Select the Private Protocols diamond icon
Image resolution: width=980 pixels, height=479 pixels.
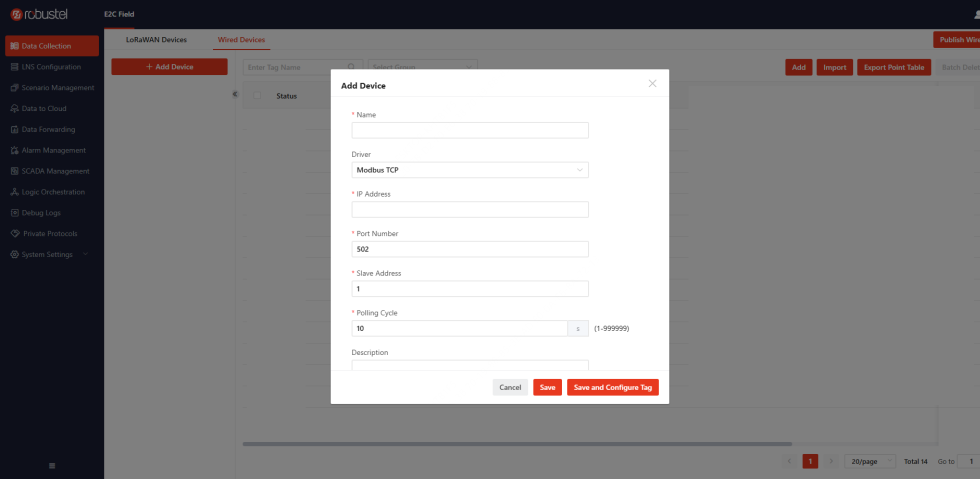[15, 233]
